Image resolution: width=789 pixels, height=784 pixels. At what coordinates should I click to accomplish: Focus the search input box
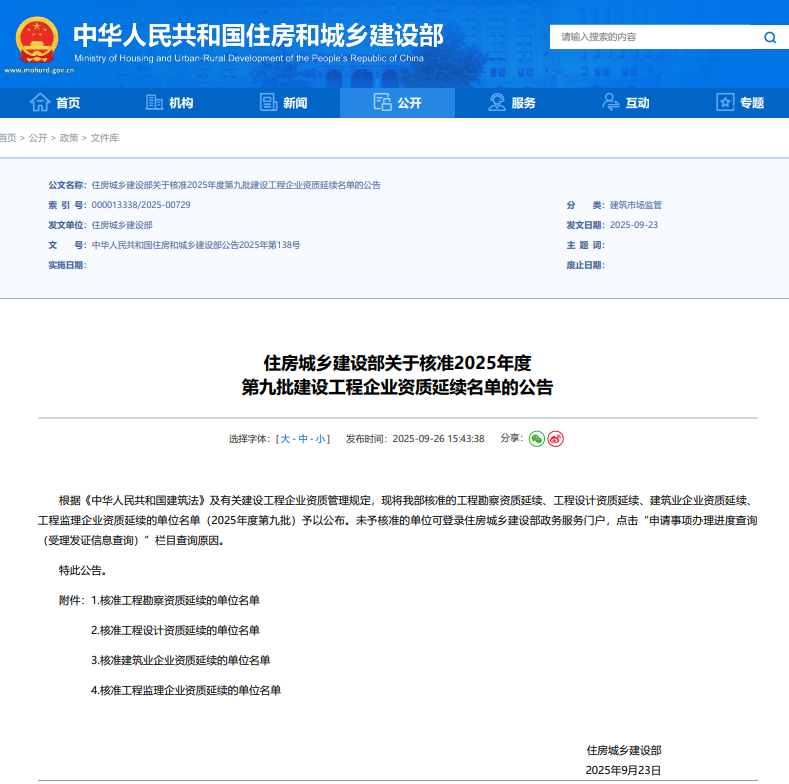[x=650, y=37]
